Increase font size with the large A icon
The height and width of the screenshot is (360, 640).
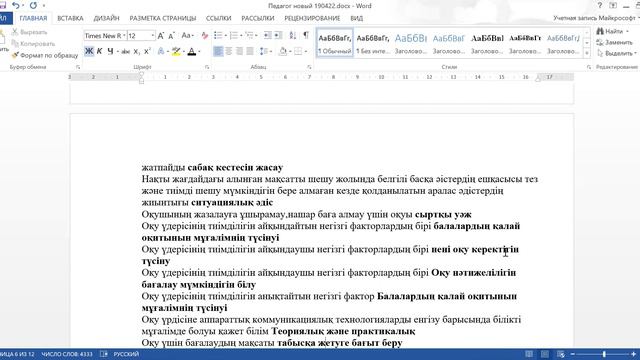[x=161, y=36]
